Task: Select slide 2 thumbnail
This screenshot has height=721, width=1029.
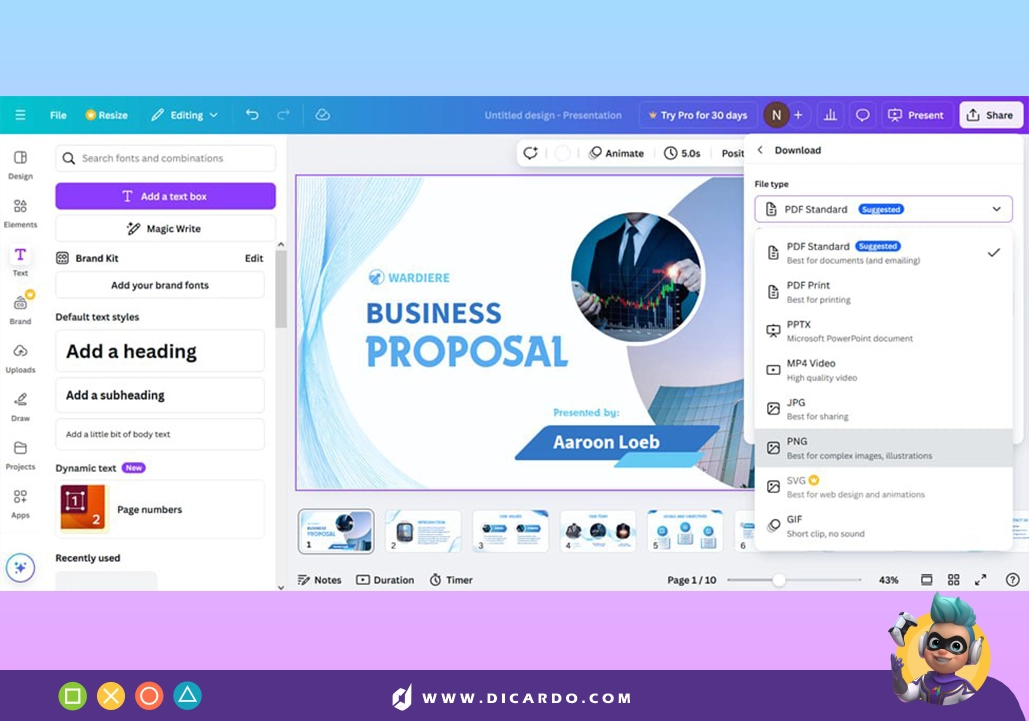Action: 423,531
